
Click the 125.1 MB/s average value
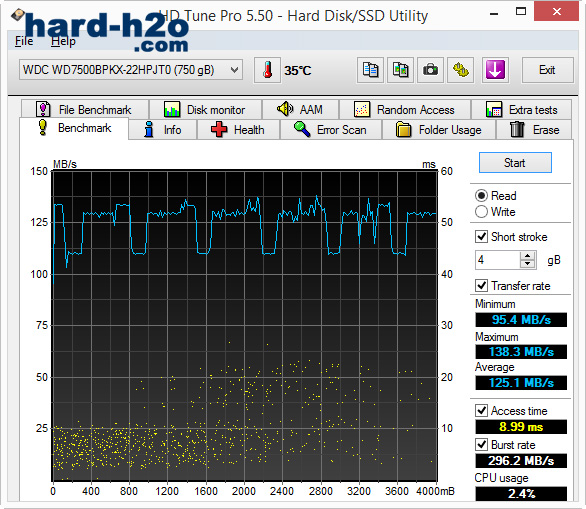(521, 383)
